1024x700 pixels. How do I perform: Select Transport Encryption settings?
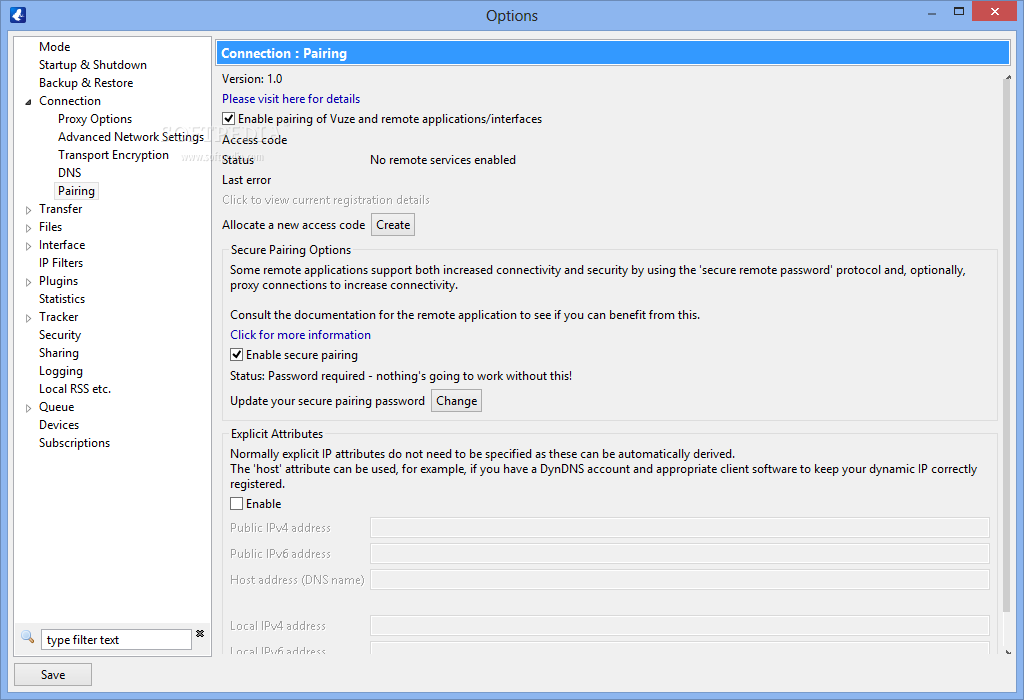pyautogui.click(x=113, y=155)
